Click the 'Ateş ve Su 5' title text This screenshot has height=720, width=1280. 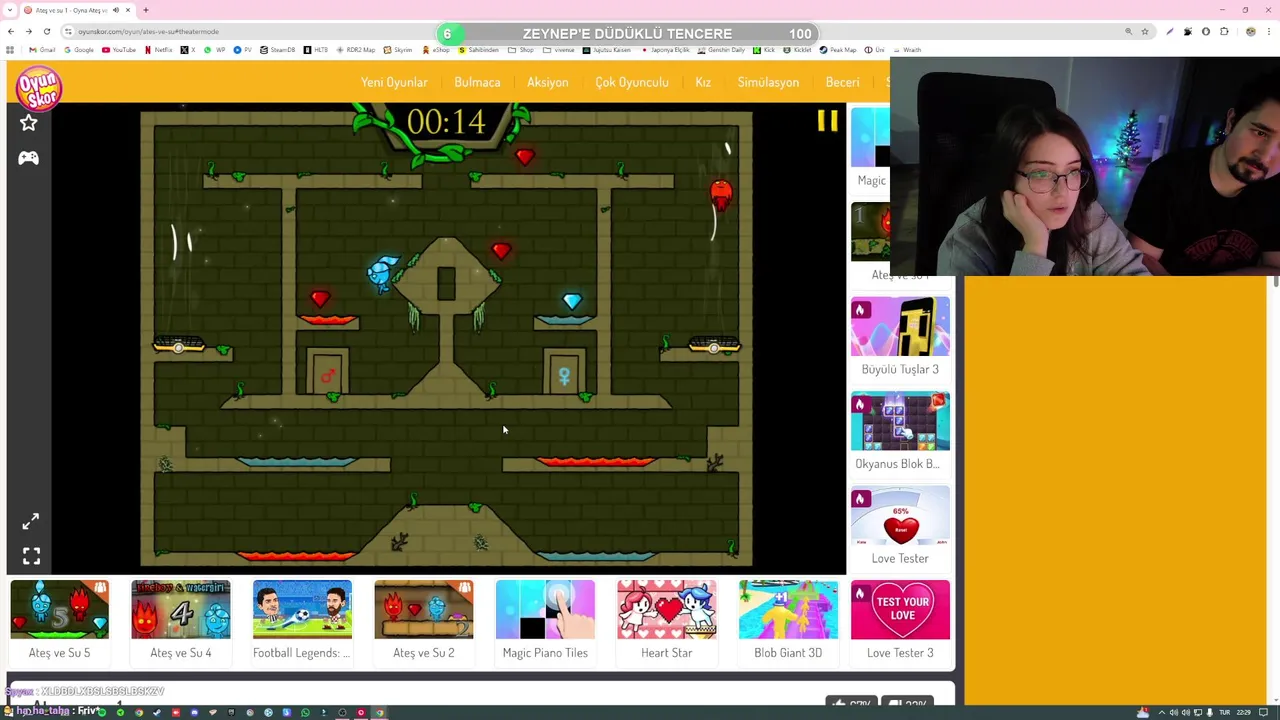[x=59, y=653]
